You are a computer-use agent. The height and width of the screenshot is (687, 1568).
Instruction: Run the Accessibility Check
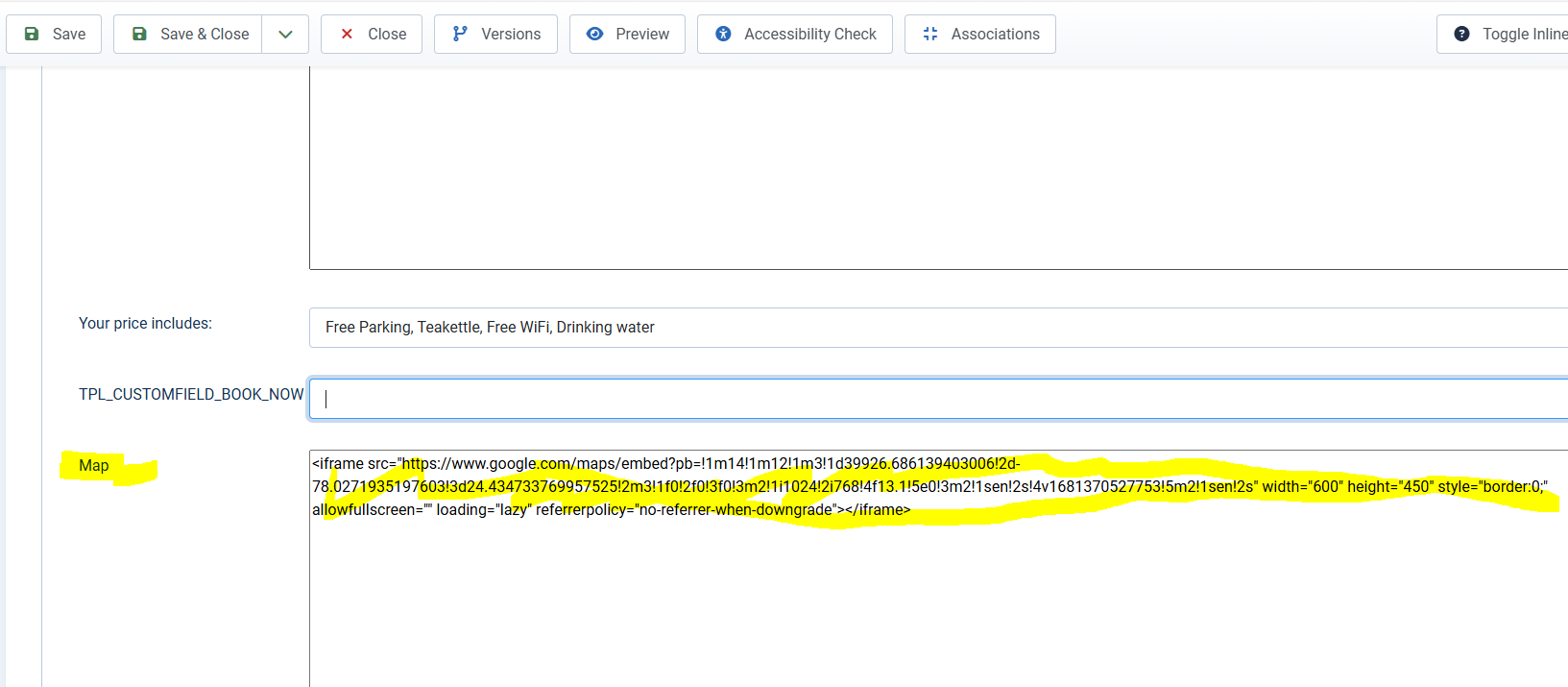[795, 34]
